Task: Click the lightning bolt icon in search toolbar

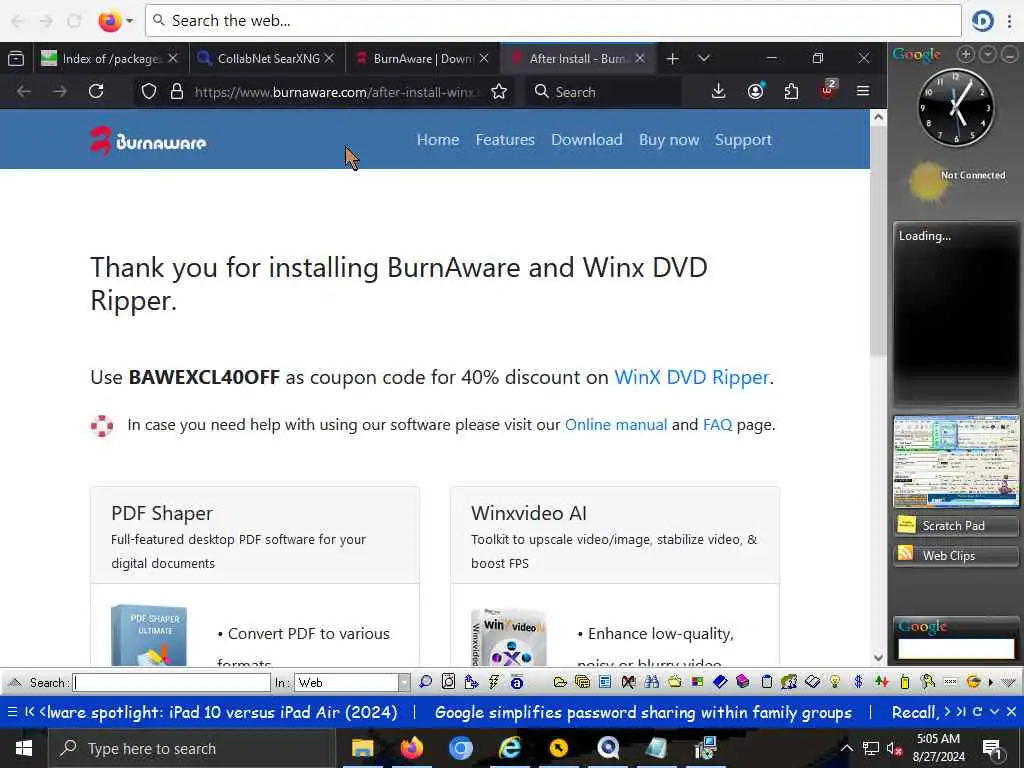Action: coord(494,682)
